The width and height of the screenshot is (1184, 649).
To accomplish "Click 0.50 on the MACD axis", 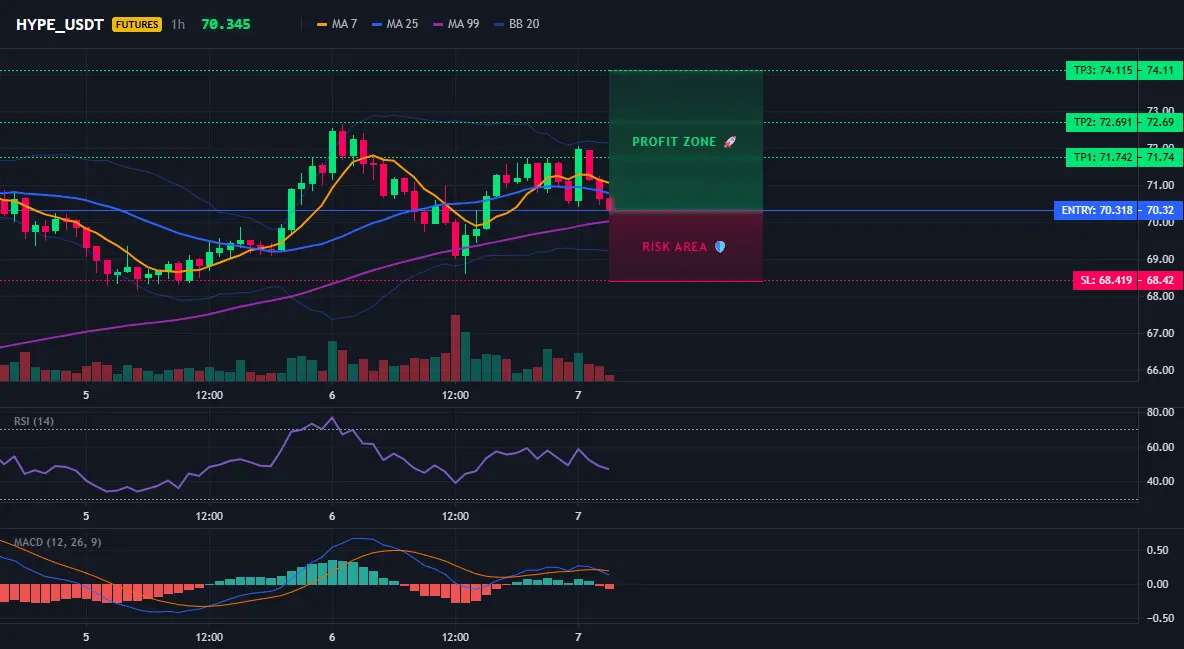I will [1158, 551].
